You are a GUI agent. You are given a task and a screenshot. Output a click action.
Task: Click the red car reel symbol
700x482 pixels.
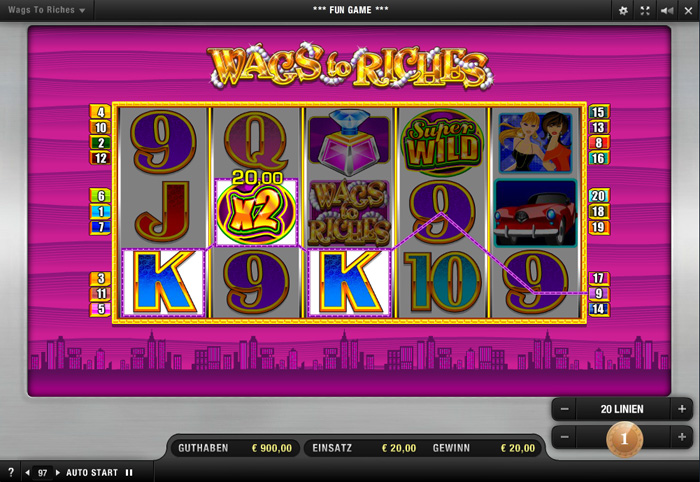pyautogui.click(x=535, y=213)
